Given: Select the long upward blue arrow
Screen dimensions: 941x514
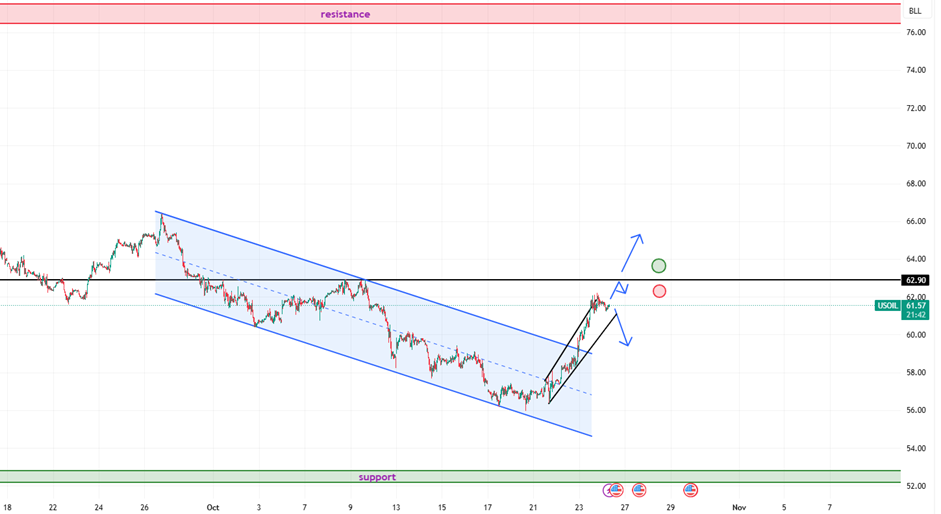Looking at the screenshot, I should [631, 252].
